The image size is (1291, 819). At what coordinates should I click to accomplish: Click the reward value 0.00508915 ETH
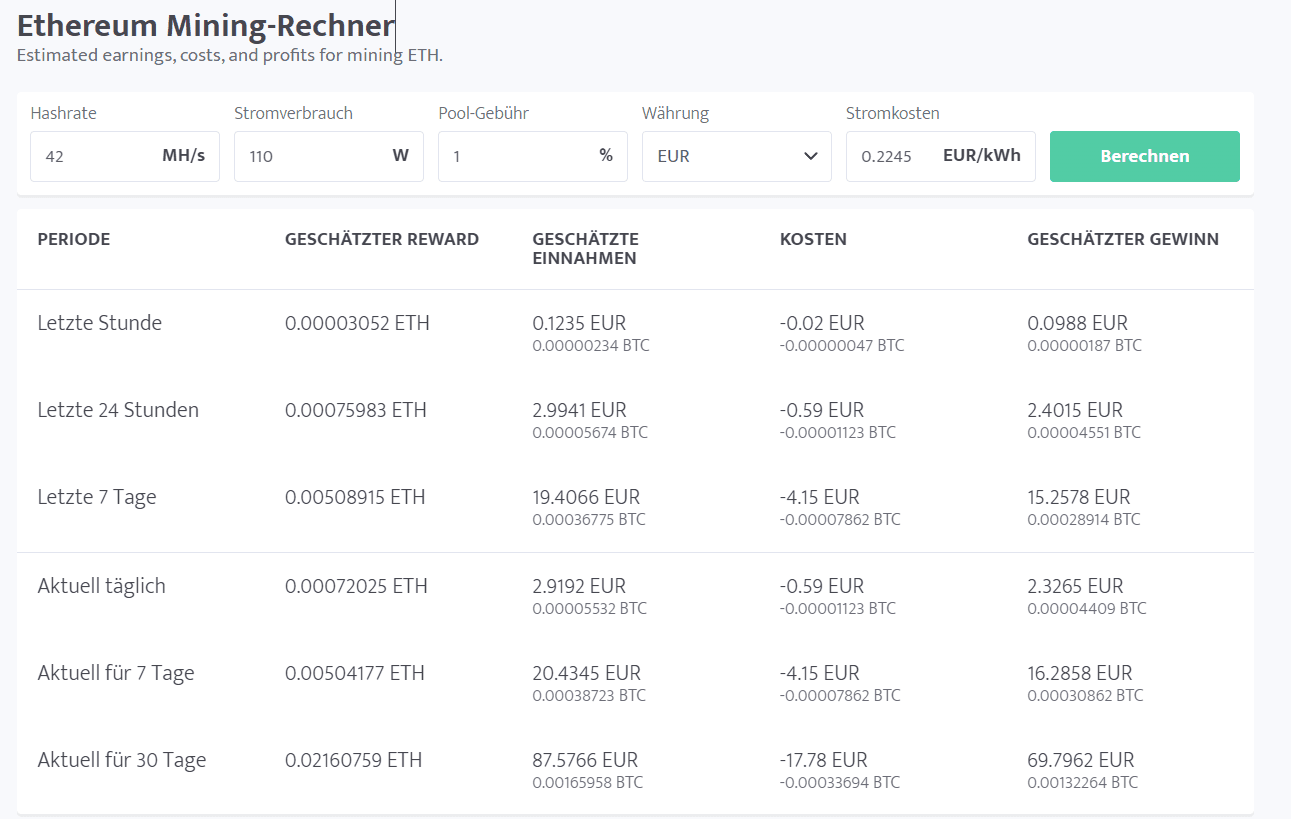355,497
